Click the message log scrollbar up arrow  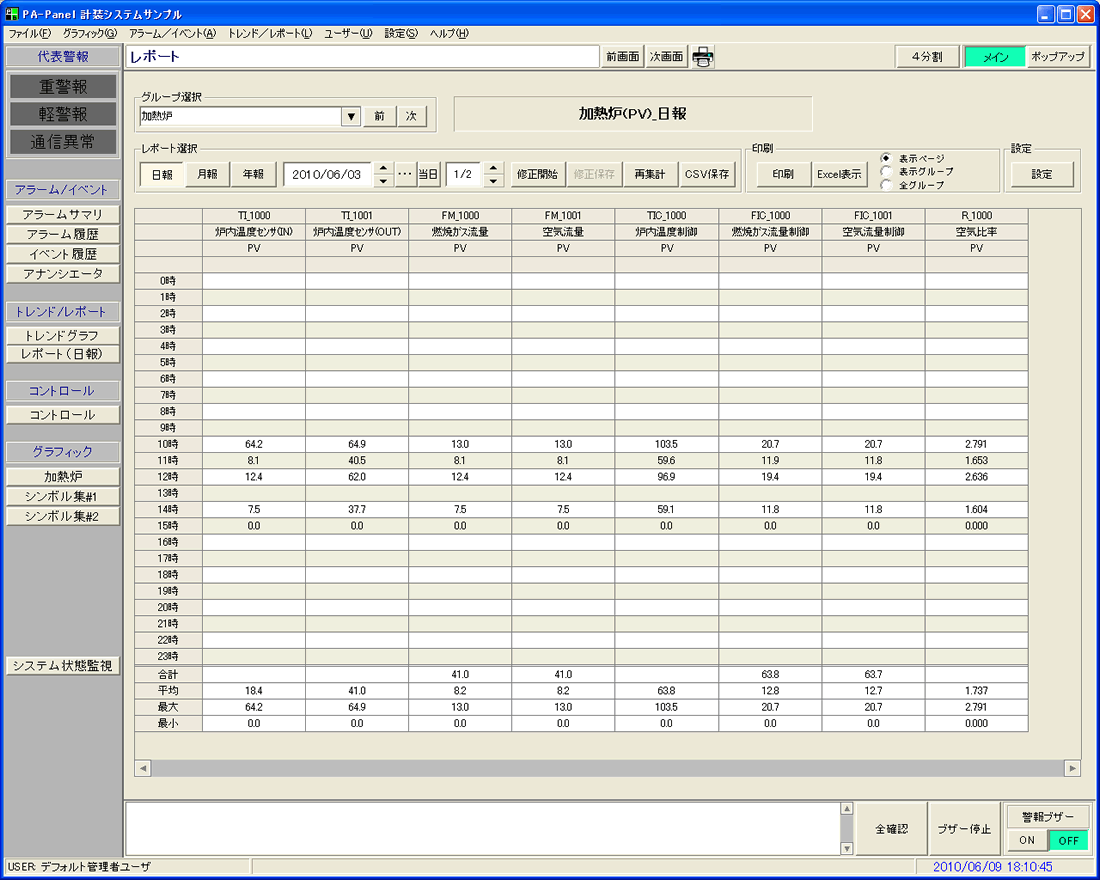tap(847, 809)
